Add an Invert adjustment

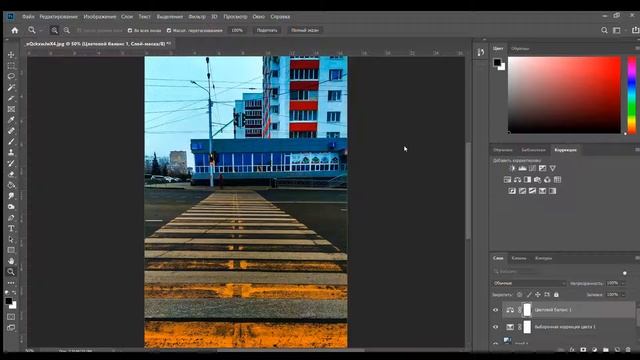512,191
